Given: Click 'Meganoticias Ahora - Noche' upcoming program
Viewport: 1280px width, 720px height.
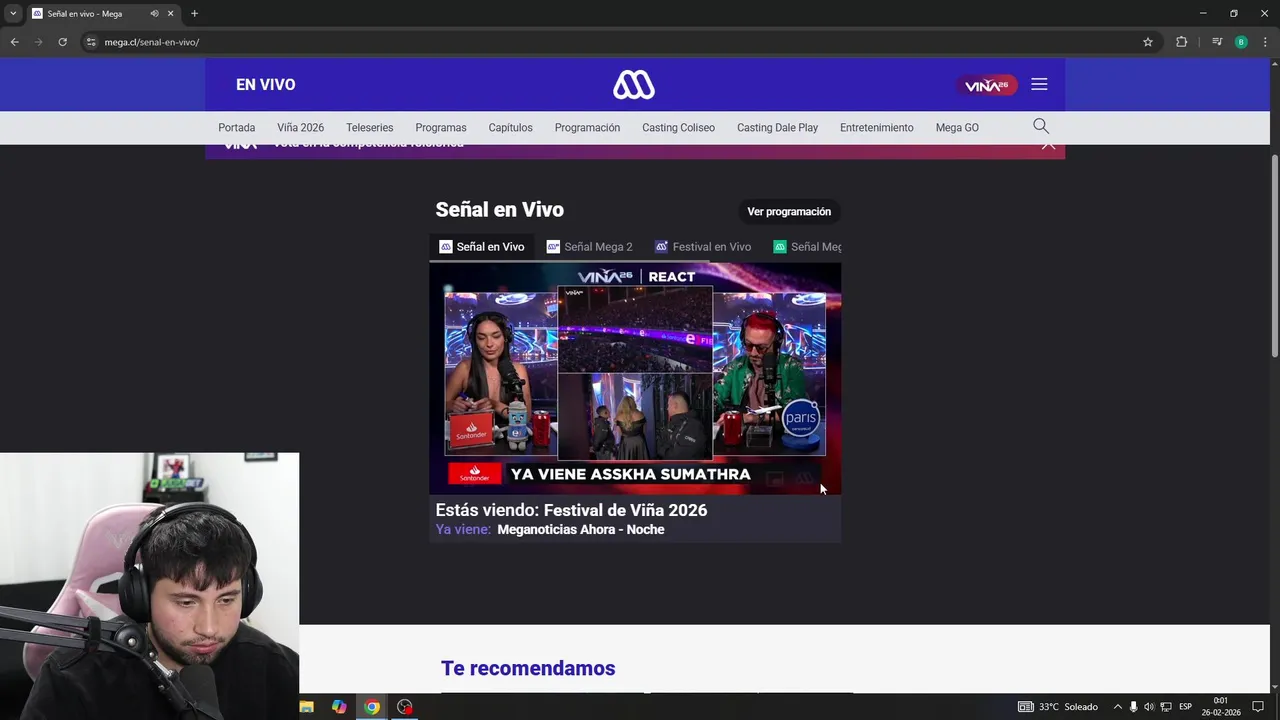Looking at the screenshot, I should pos(580,530).
